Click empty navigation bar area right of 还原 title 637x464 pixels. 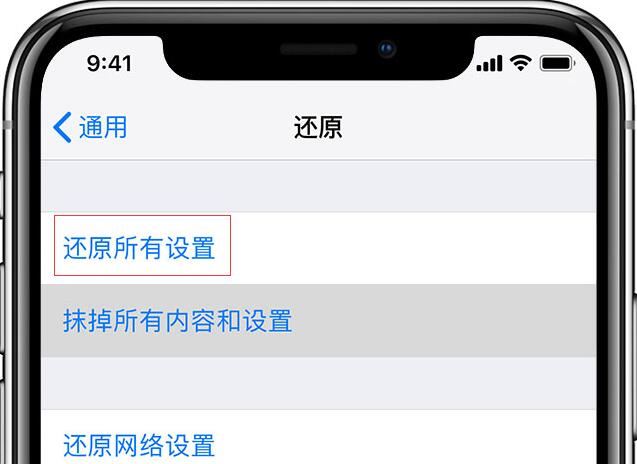(467, 127)
